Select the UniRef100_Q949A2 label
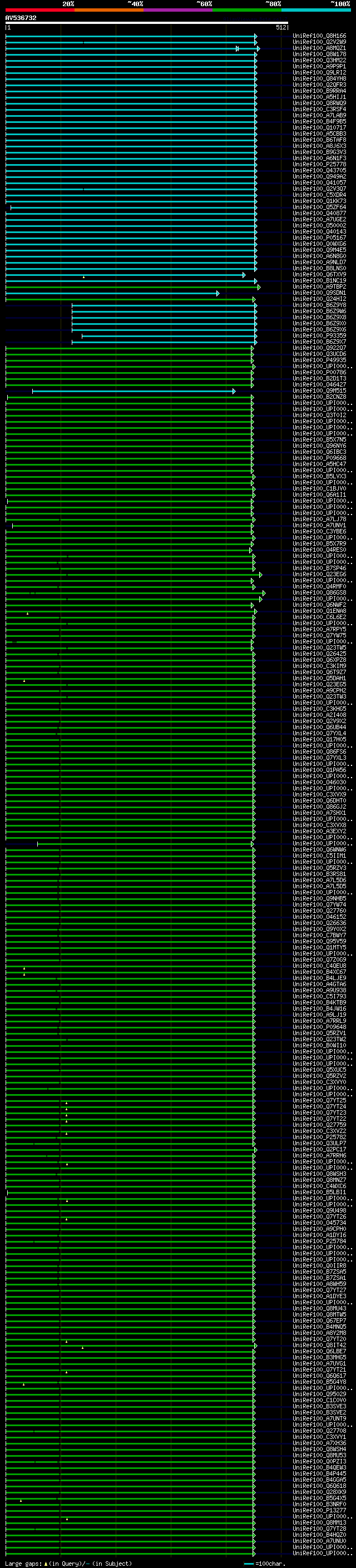The height and width of the screenshot is (1568, 356). coord(319,176)
